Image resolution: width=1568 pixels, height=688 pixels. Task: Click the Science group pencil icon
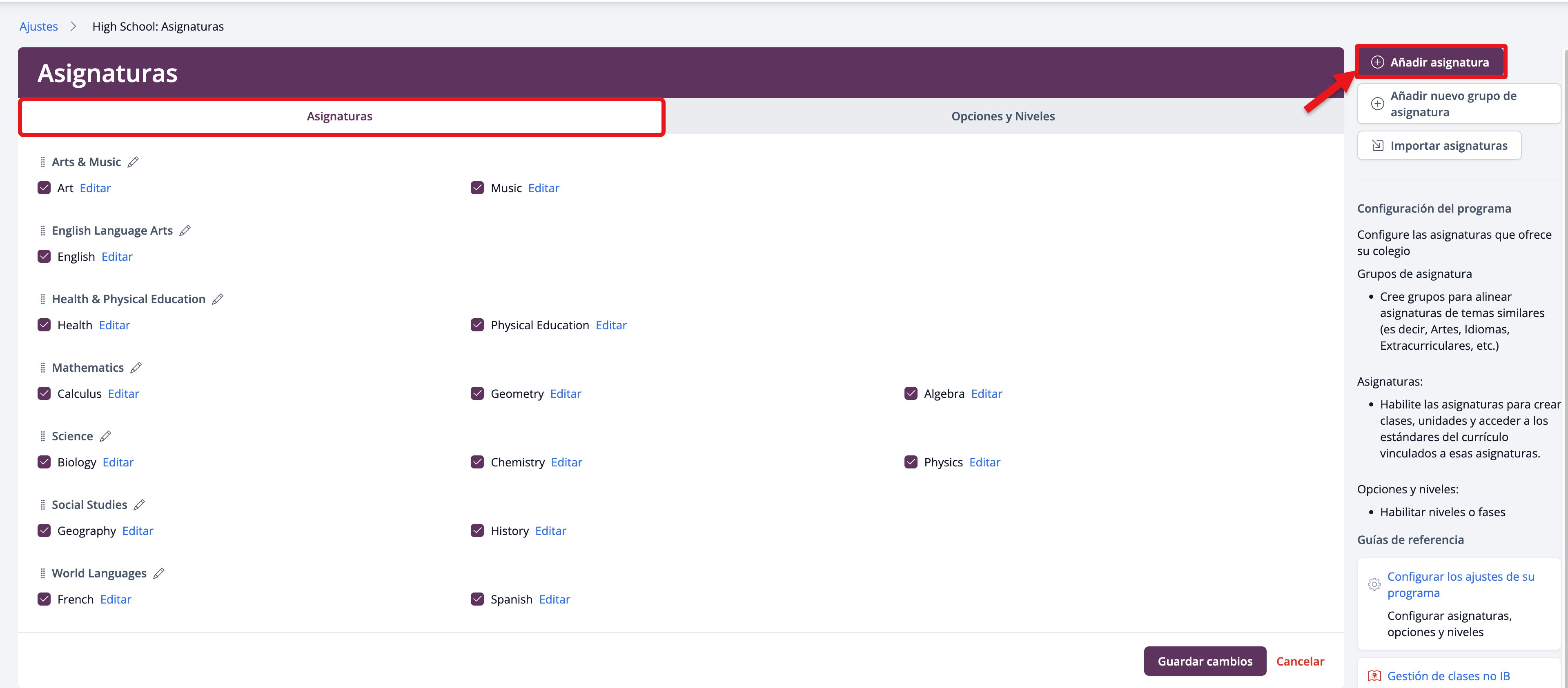point(105,436)
